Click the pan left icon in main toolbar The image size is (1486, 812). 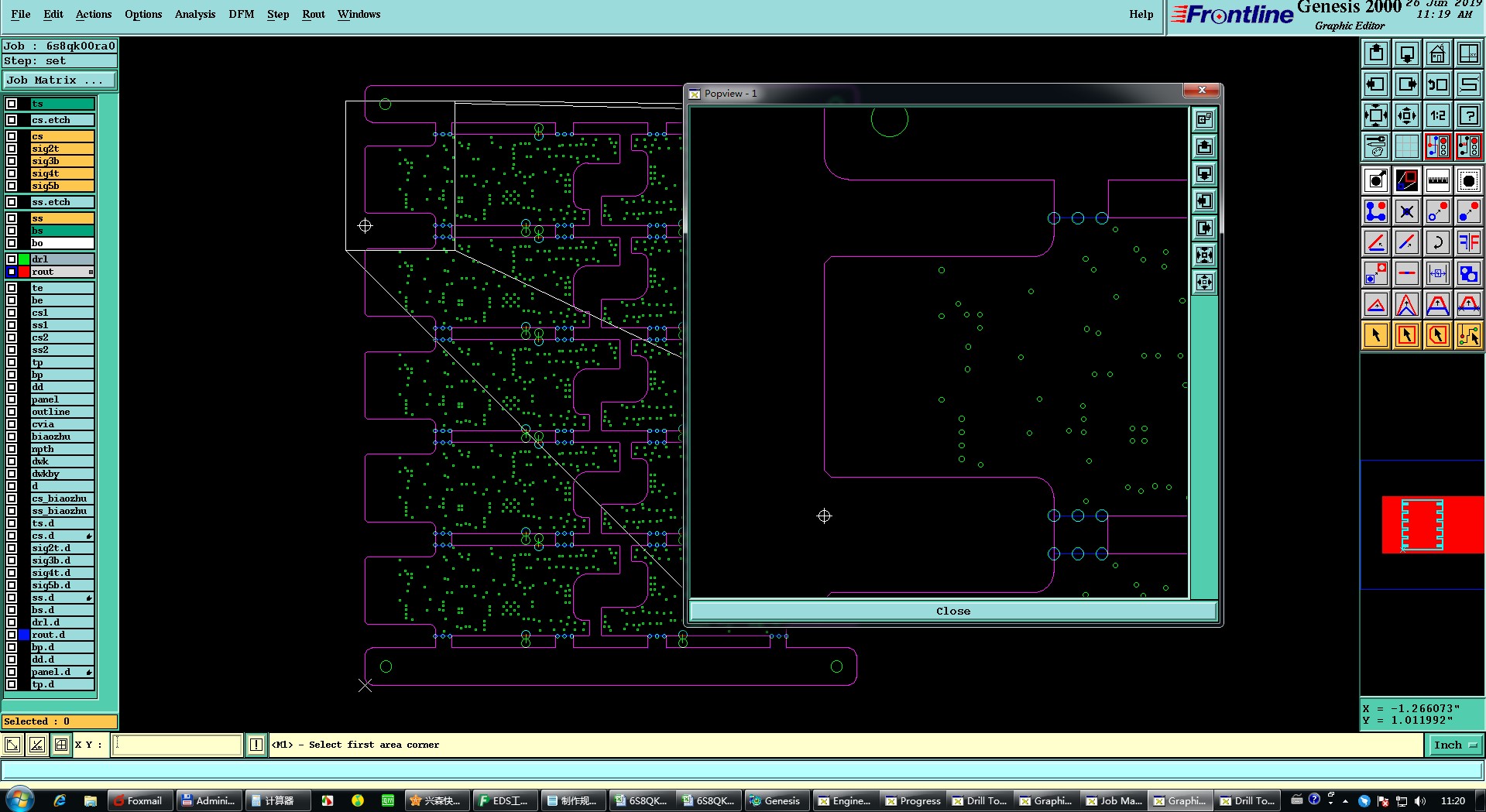click(1376, 84)
